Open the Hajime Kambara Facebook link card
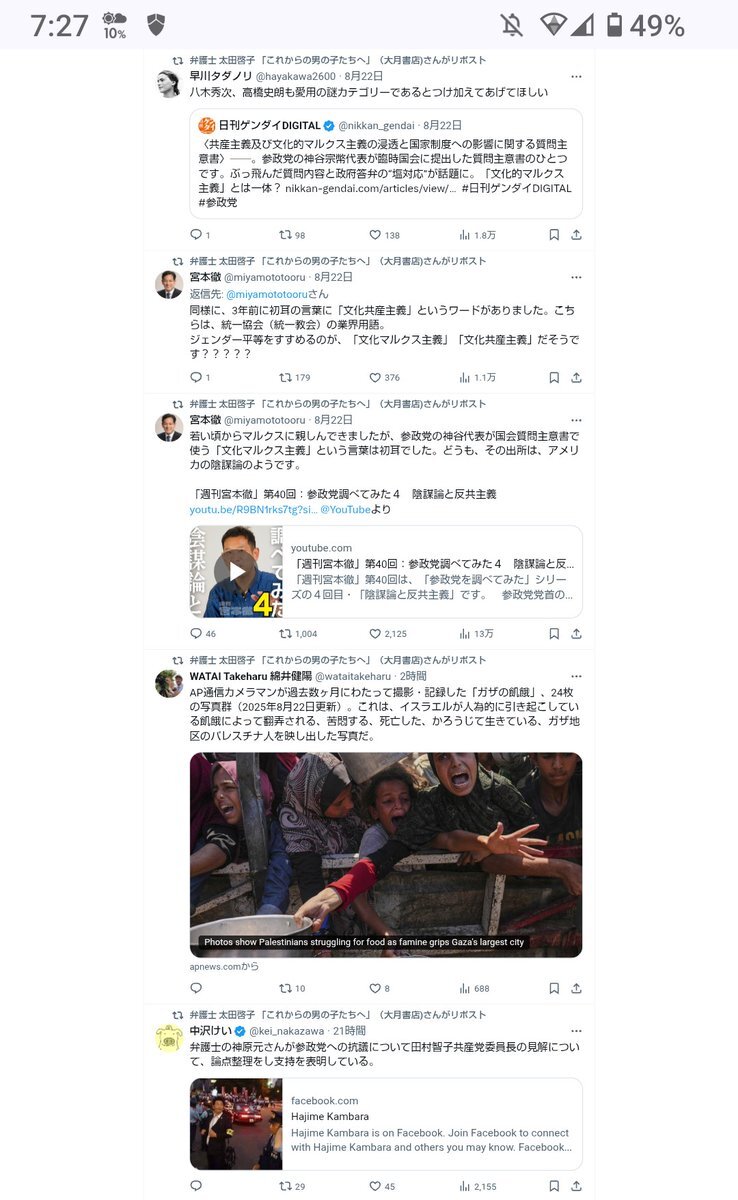 [386, 1123]
